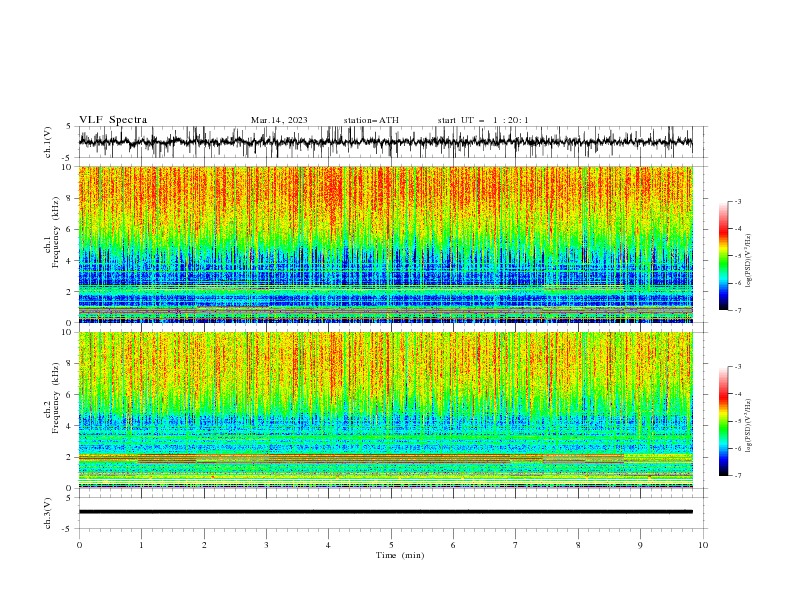Click the 'Mar.14, 2023' date label

[x=279, y=120]
